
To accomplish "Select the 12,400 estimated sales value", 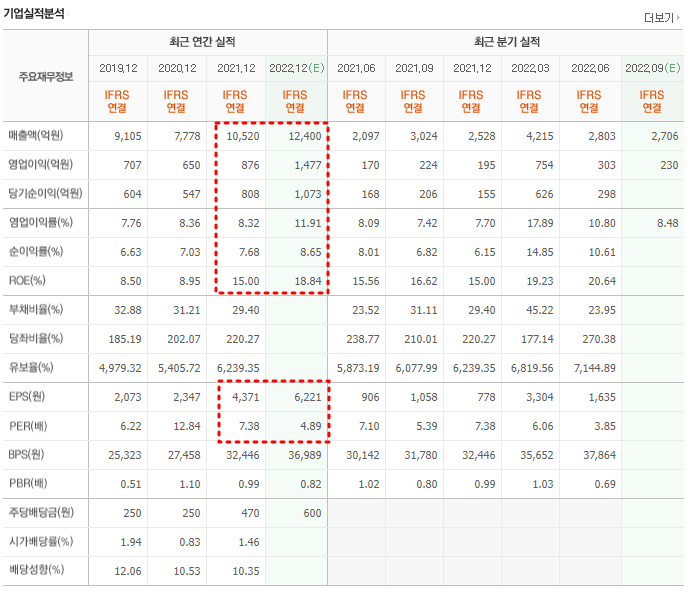I will tap(305, 136).
